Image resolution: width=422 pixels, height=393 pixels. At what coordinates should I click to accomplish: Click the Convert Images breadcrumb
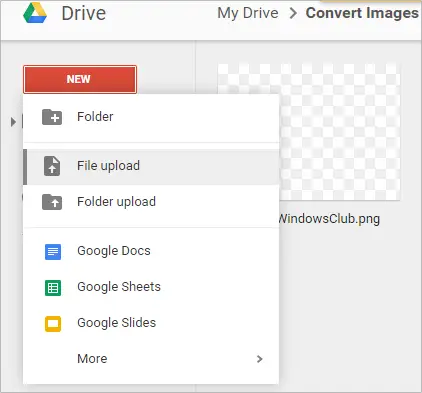(x=362, y=13)
